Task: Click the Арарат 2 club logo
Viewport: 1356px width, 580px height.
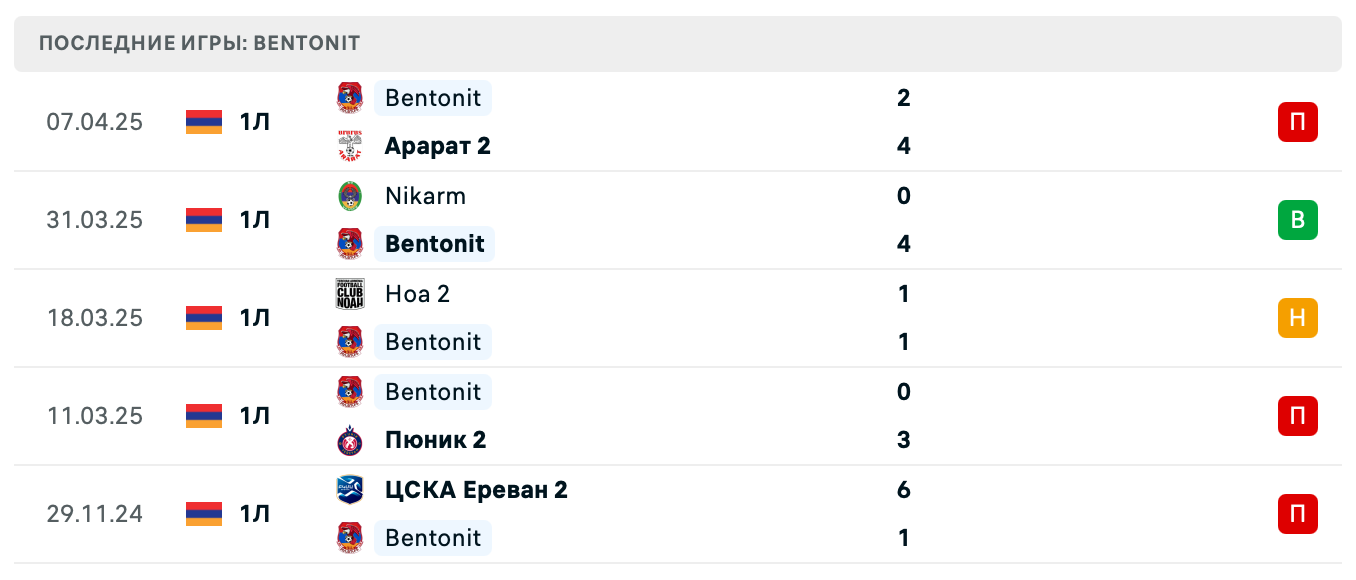Action: coord(349,146)
